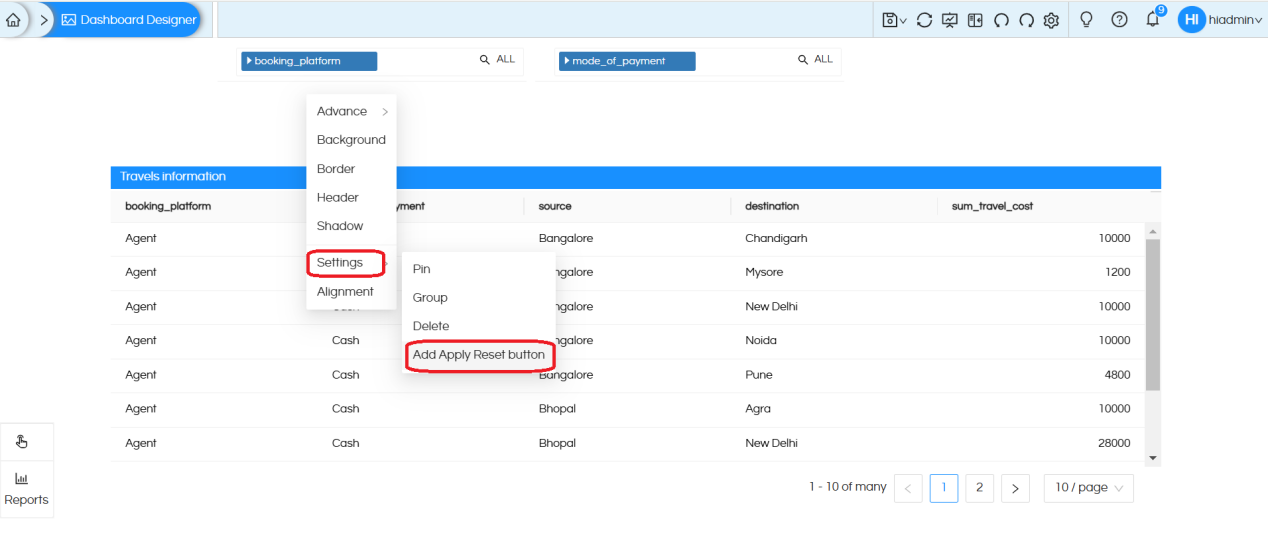Choose Shadow from context menu

click(x=352, y=226)
